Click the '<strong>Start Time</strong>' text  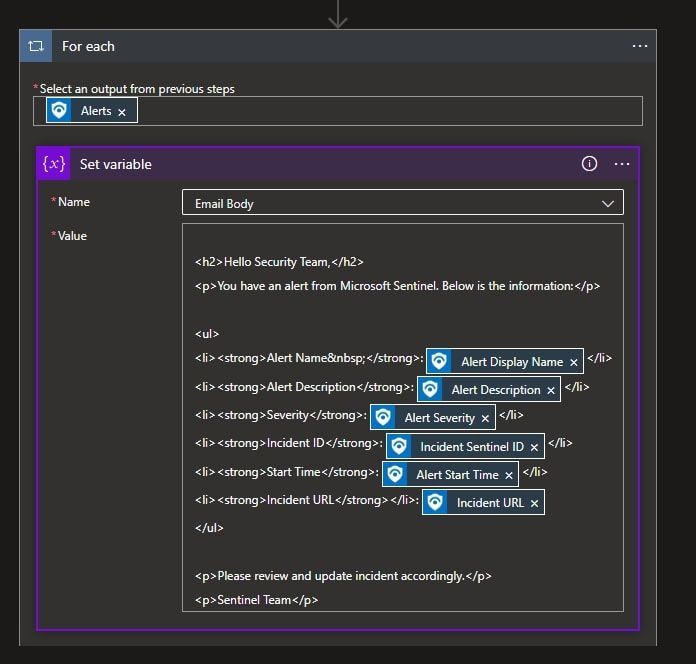(296, 472)
